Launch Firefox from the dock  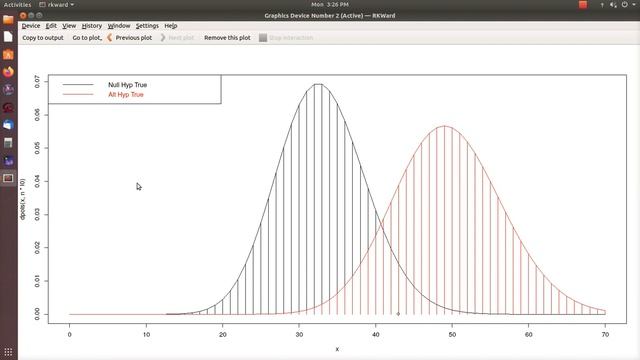(8, 72)
